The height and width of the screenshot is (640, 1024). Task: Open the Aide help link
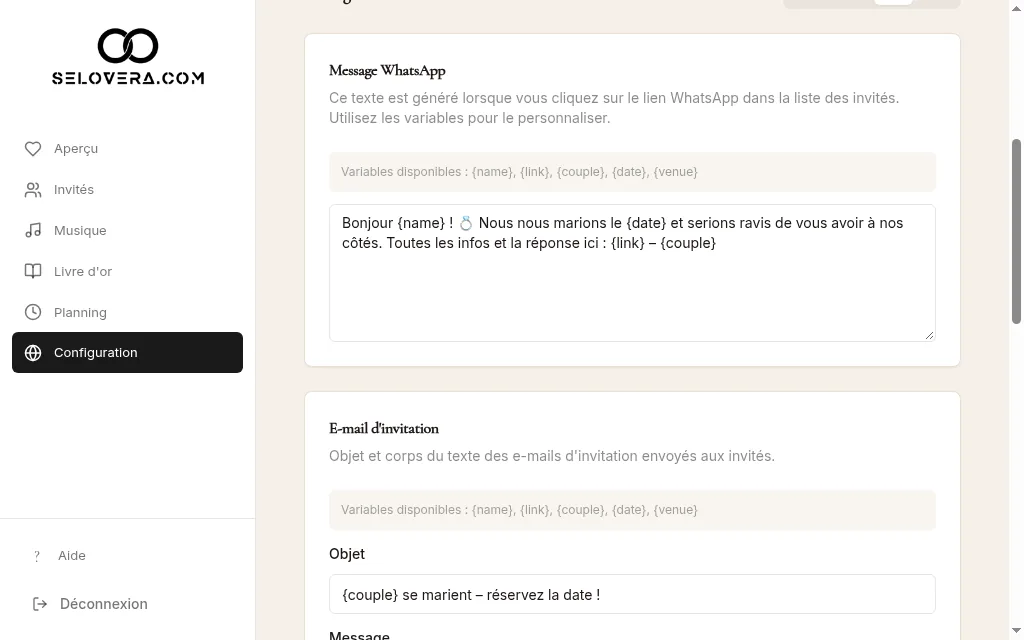[x=127, y=556]
